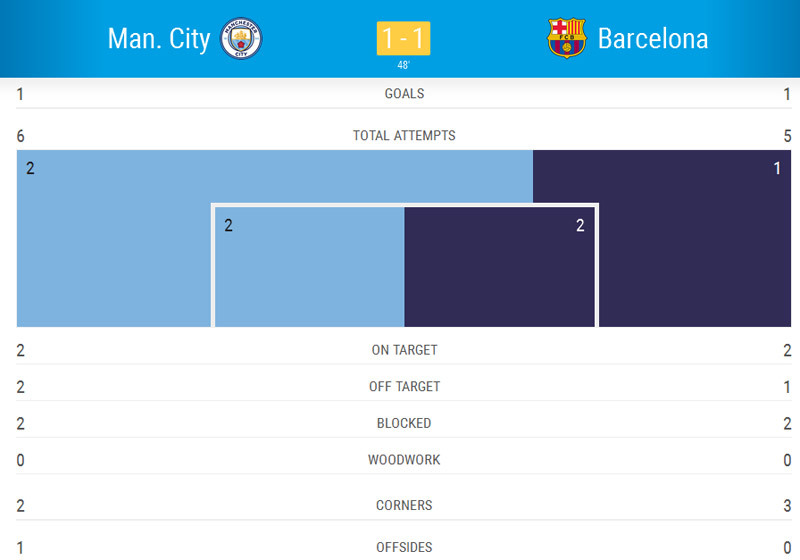Viewport: 800px width, 560px height.
Task: Click Man. City's total attempts value 6
Action: (21, 135)
